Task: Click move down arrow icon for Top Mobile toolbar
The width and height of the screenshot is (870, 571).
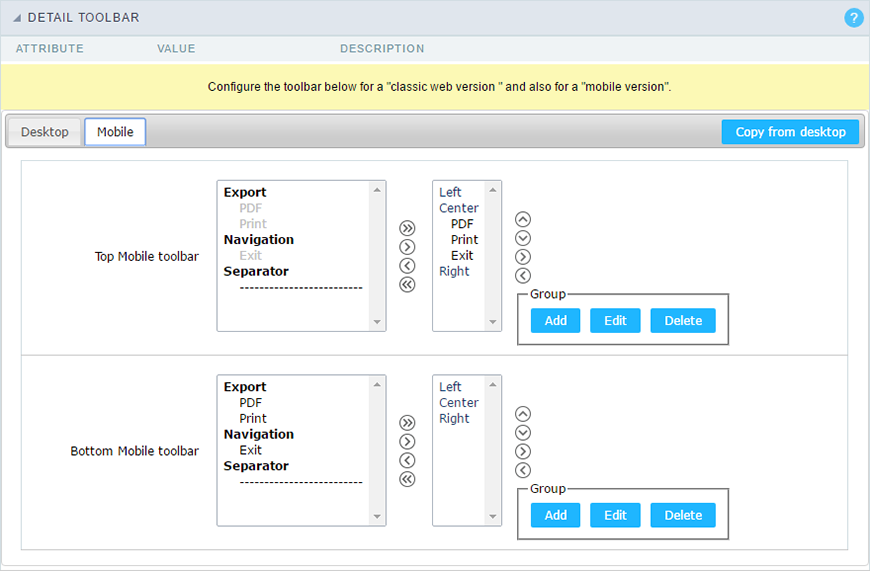Action: pyautogui.click(x=522, y=238)
